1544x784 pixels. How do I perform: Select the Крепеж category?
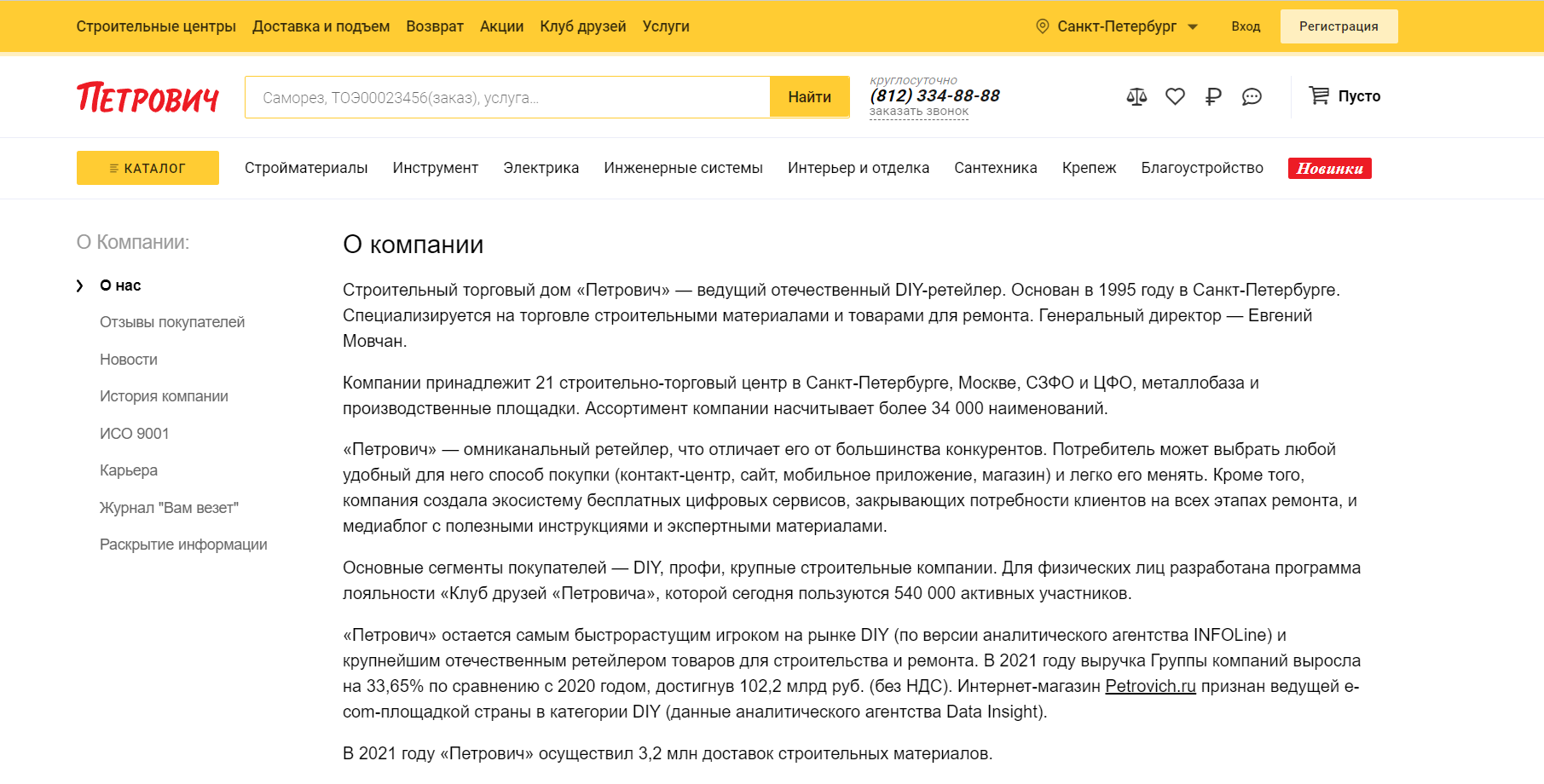(1090, 168)
